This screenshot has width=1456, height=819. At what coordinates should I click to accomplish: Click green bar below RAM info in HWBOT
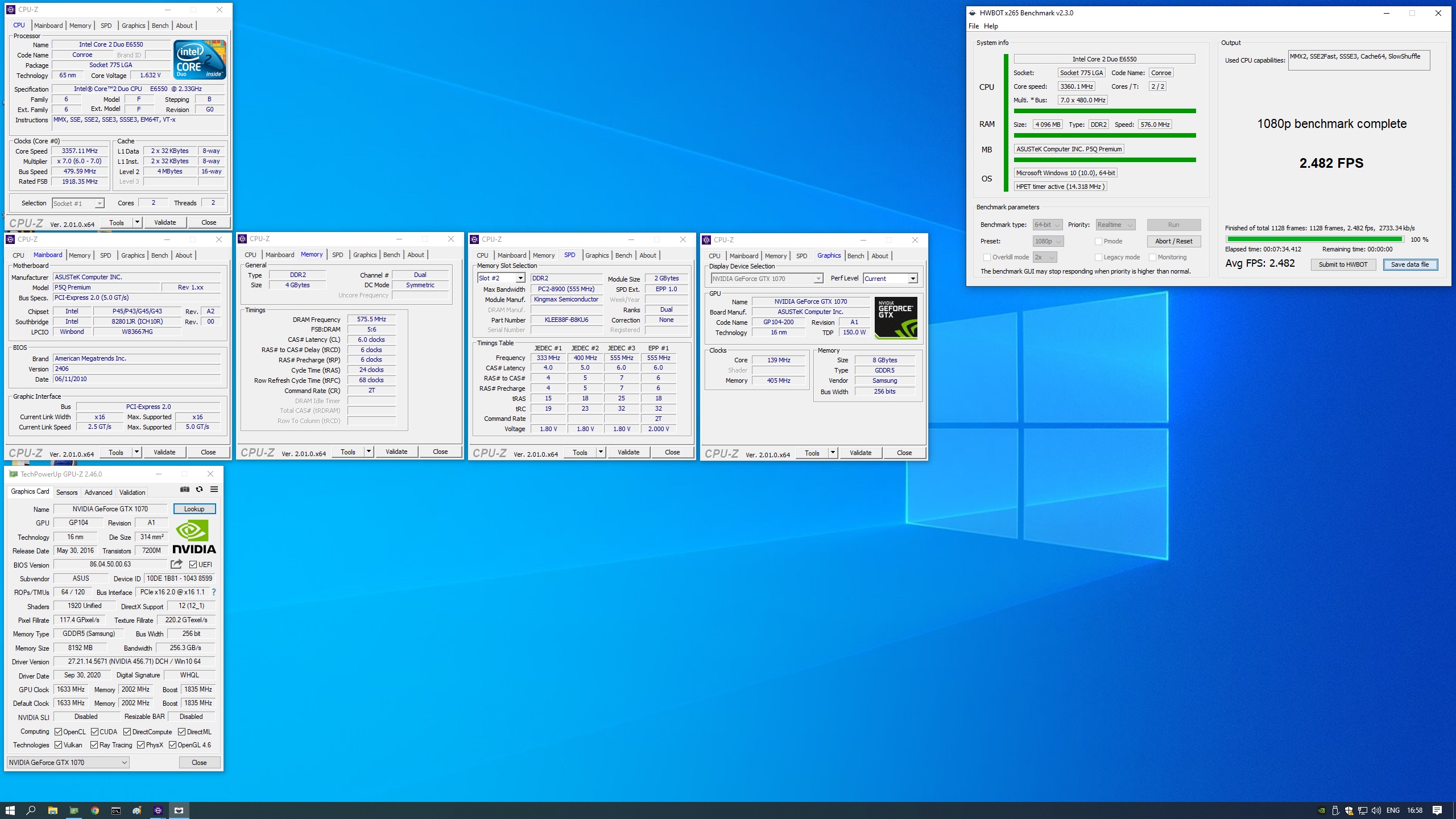tap(1105, 135)
